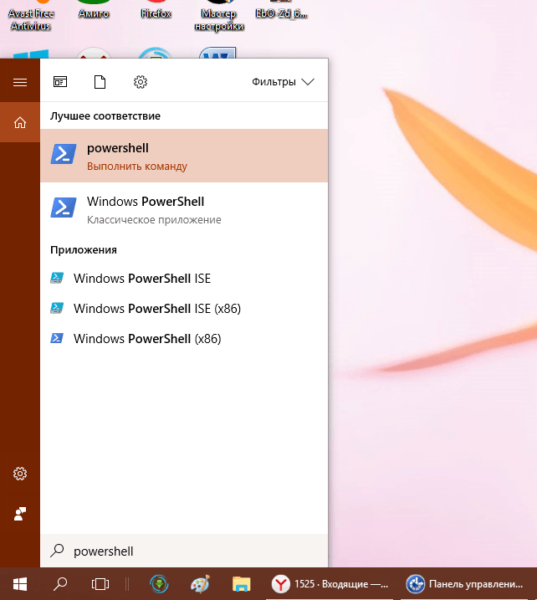Click the PowerShell ISE (x86) row icon
The width and height of the screenshot is (537, 600).
pos(57,308)
